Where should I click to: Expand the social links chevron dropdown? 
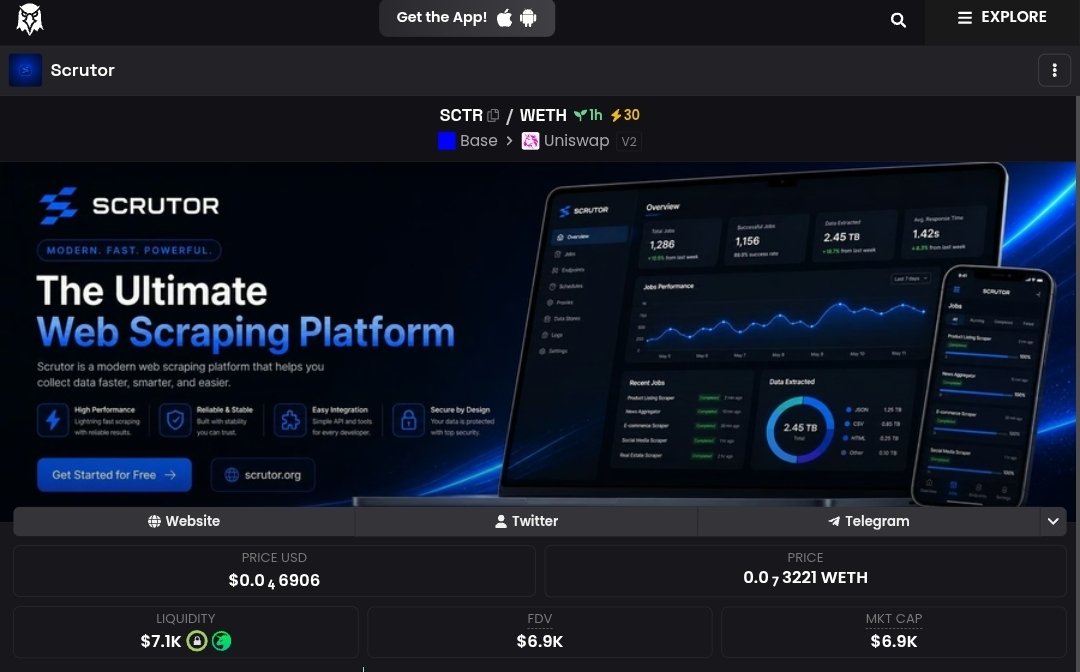(x=1052, y=521)
